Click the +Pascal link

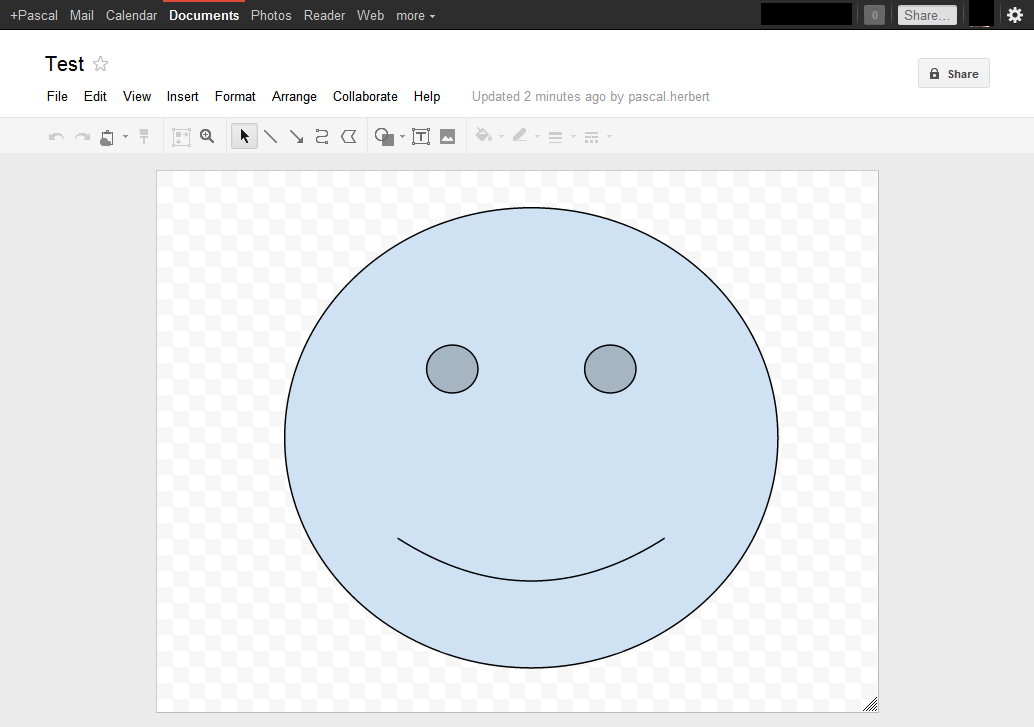coord(34,15)
